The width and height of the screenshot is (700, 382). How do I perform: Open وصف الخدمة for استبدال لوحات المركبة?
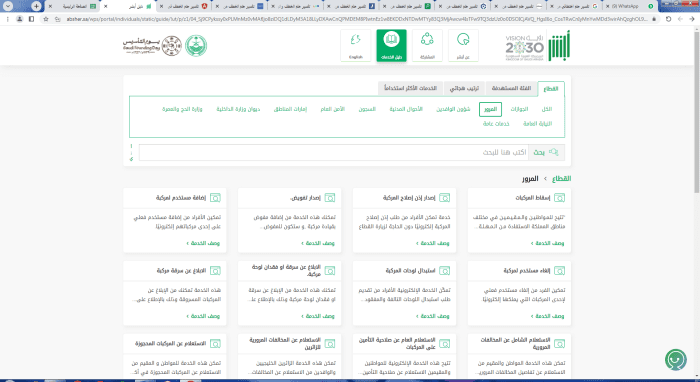[x=433, y=316]
